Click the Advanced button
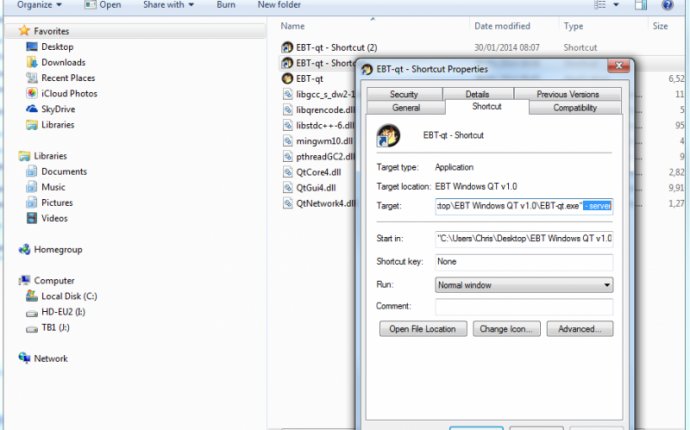Image resolution: width=690 pixels, height=430 pixels. [580, 329]
